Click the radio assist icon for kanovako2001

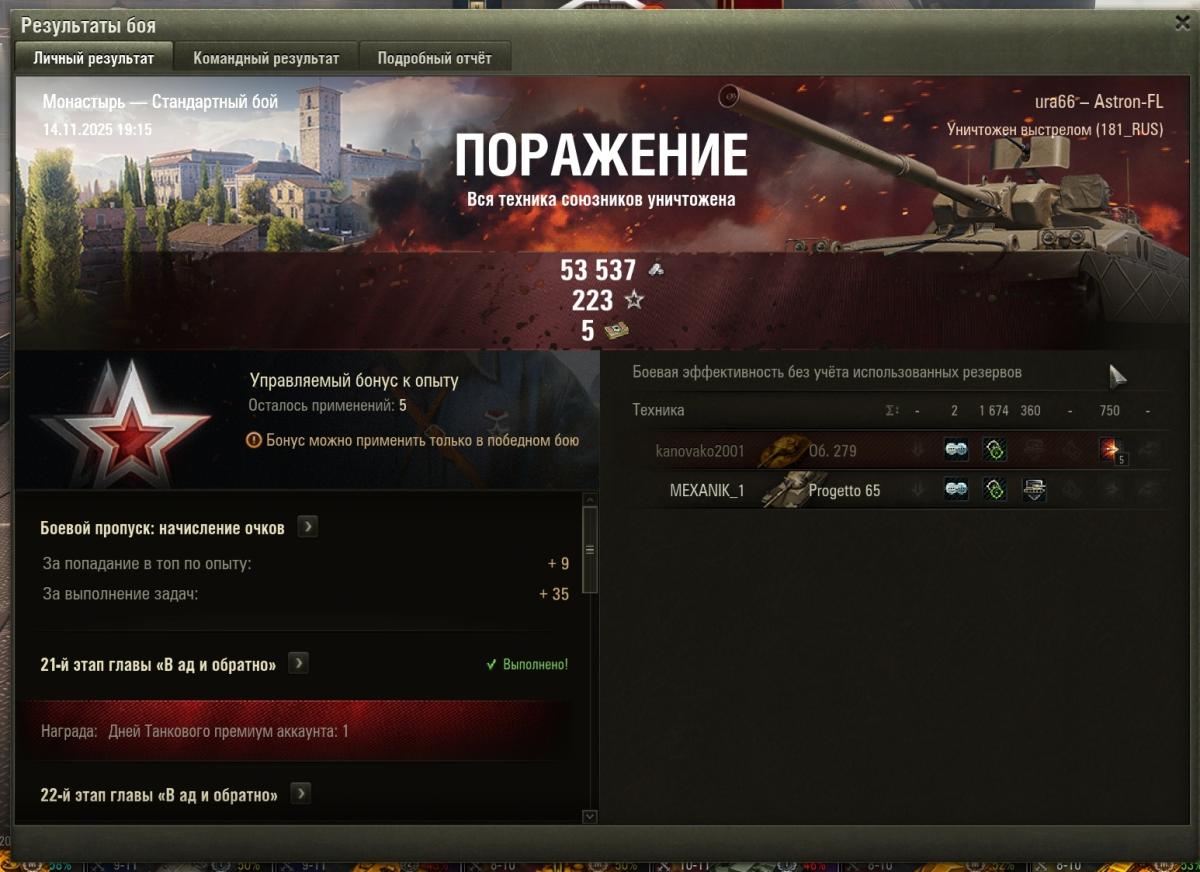pyautogui.click(x=994, y=451)
